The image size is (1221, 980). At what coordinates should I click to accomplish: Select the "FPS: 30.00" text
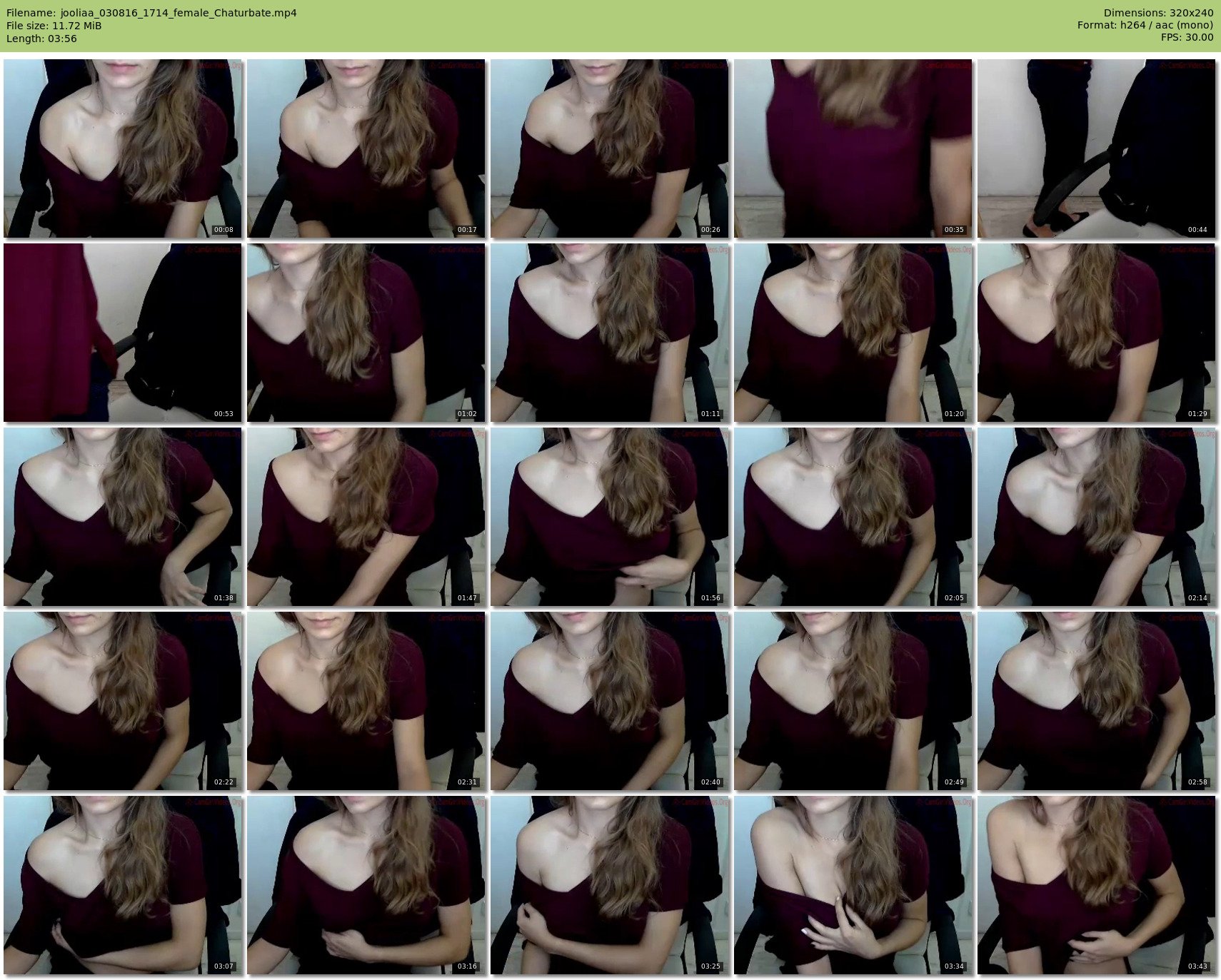pyautogui.click(x=1187, y=39)
